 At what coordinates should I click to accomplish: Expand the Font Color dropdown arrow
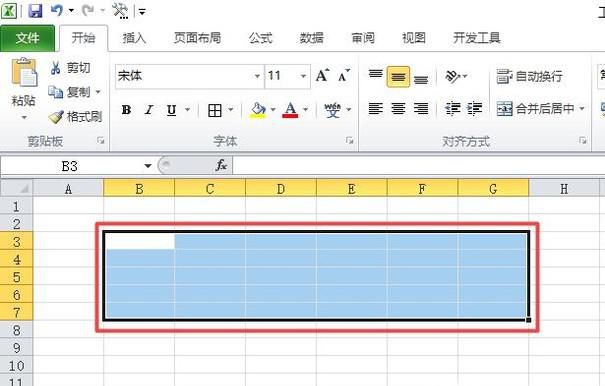point(306,110)
